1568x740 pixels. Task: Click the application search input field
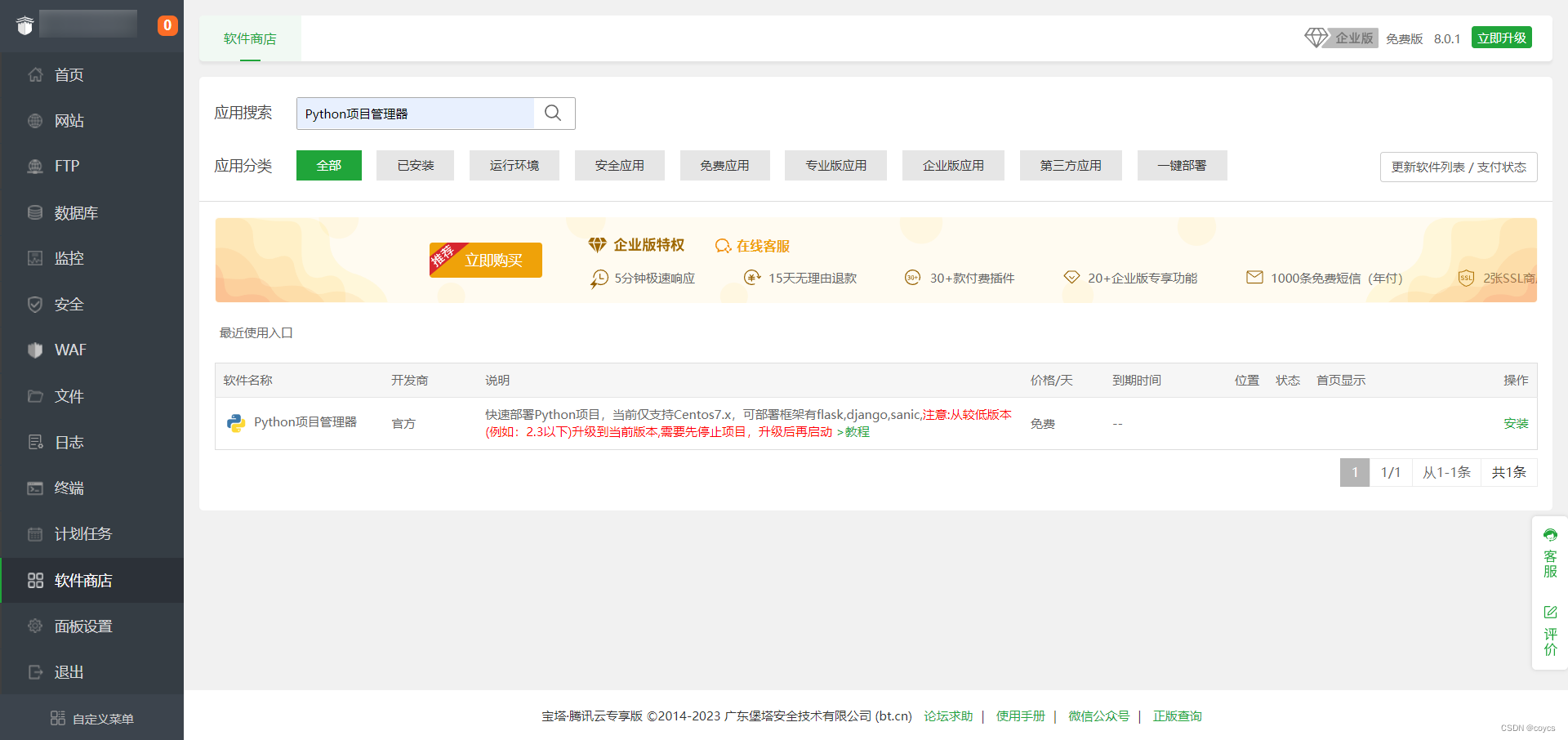(416, 114)
